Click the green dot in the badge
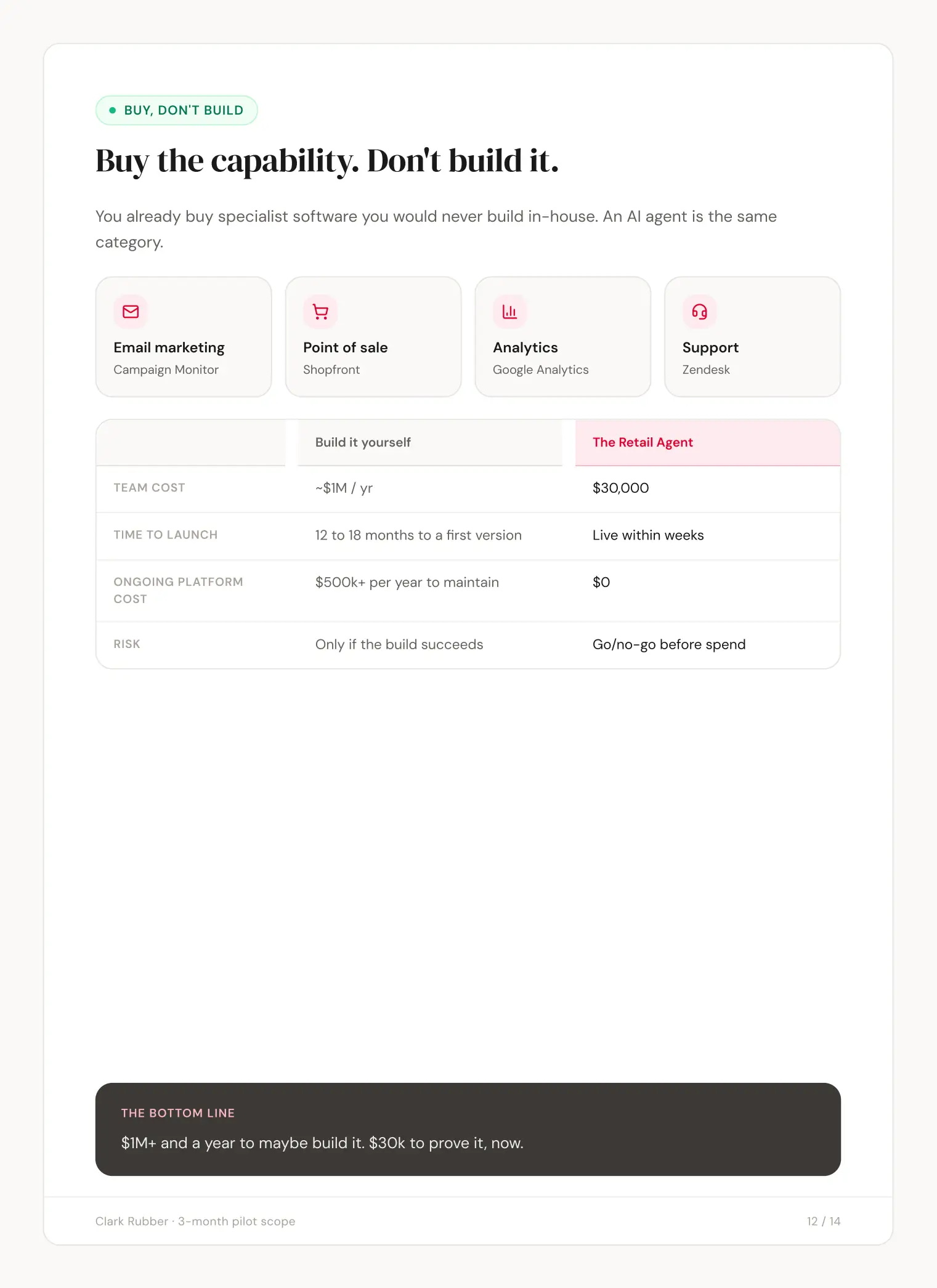 (112, 110)
